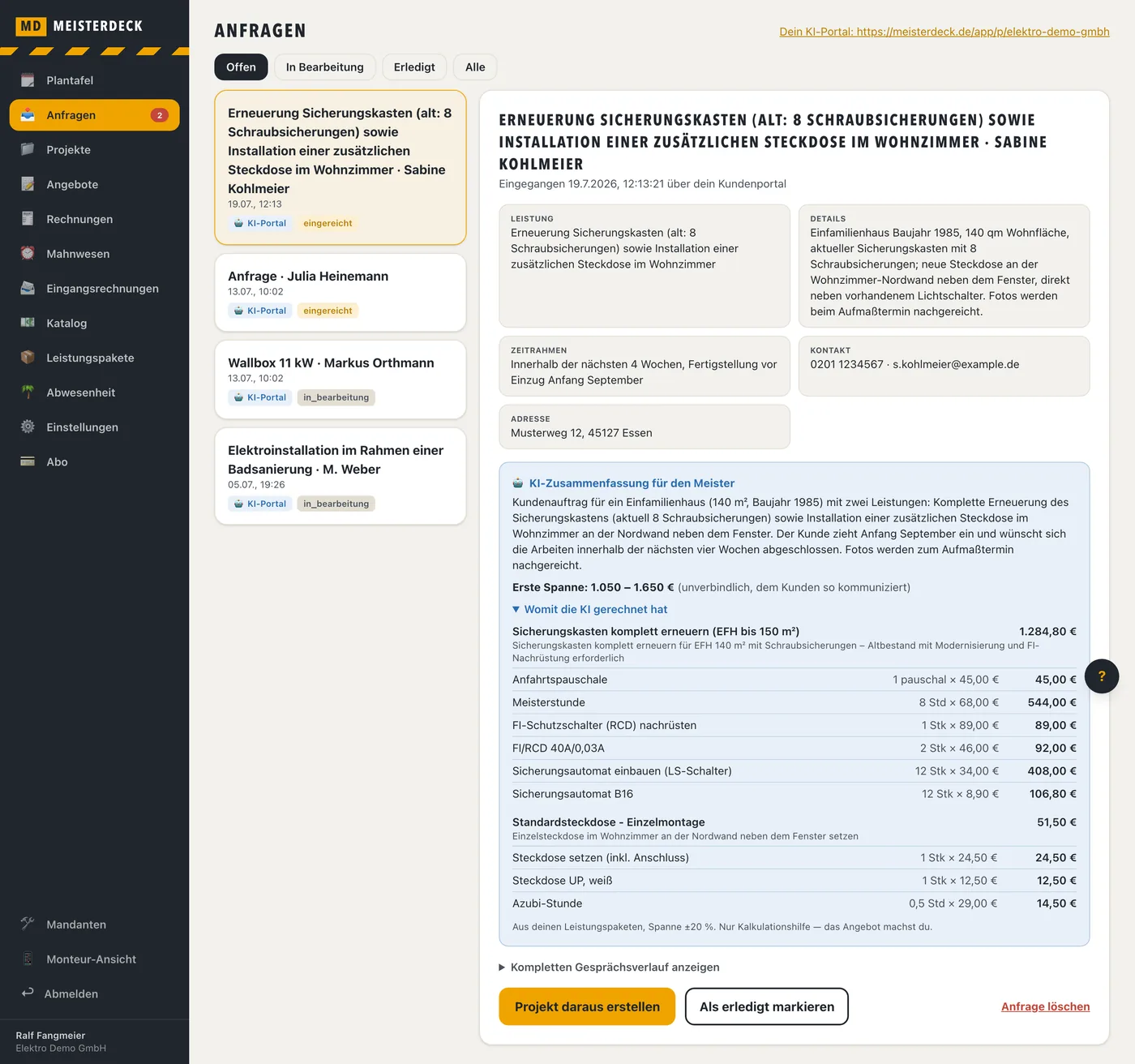Open Leistungspakete in the sidebar
Screen dimensions: 1135x1064
94,358
